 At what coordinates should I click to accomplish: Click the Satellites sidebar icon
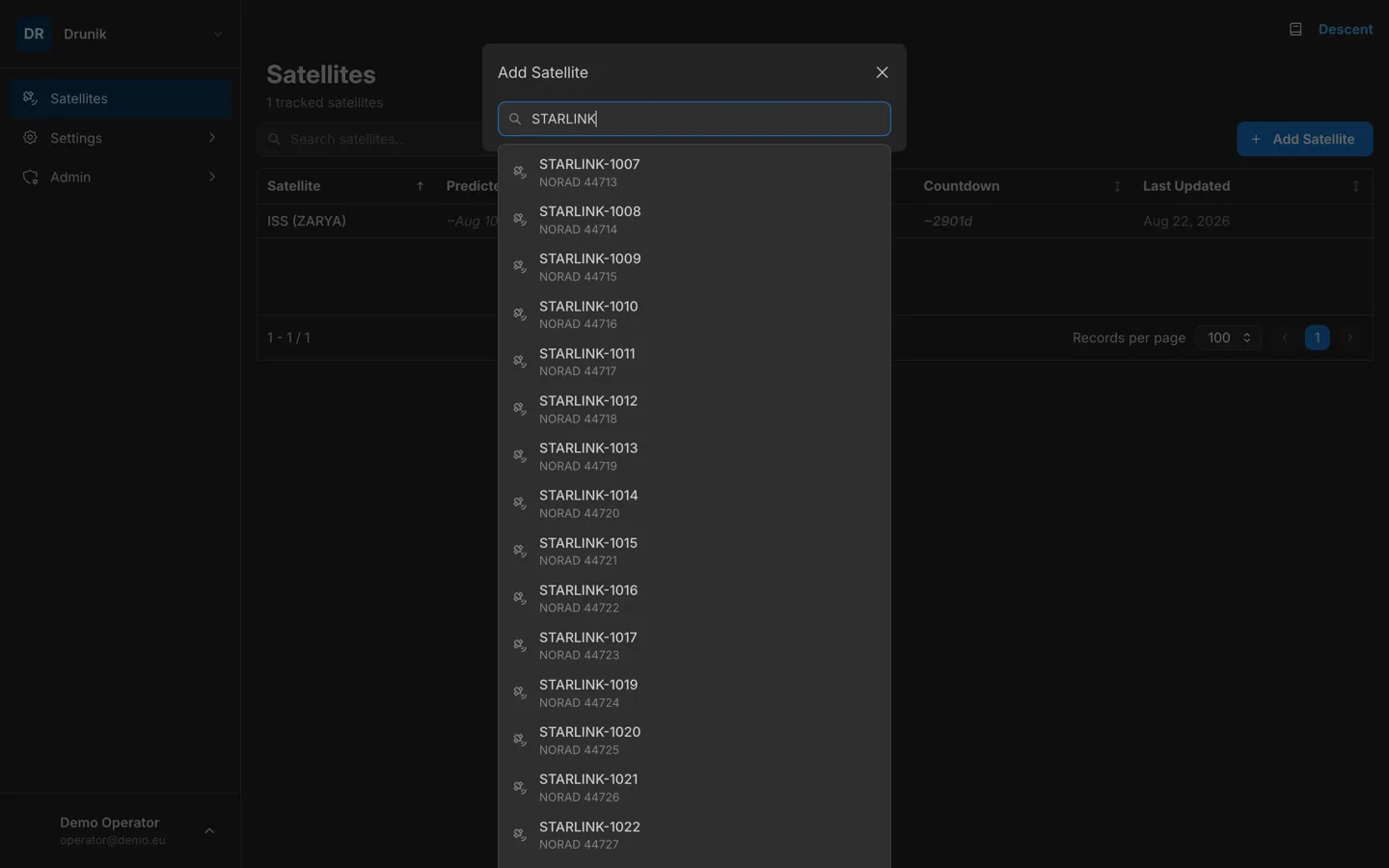point(30,98)
